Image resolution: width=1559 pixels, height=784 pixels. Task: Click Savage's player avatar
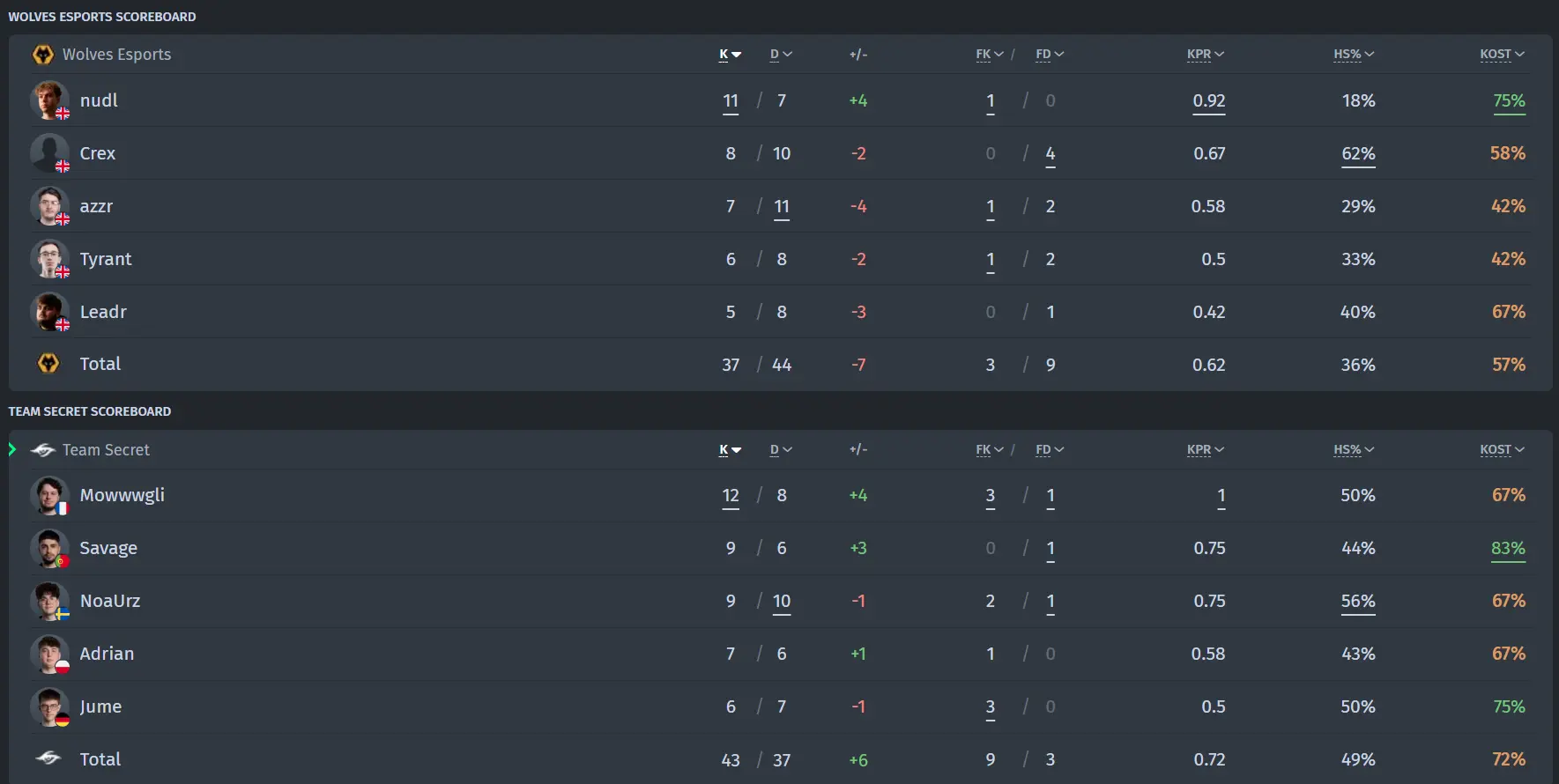tap(49, 548)
